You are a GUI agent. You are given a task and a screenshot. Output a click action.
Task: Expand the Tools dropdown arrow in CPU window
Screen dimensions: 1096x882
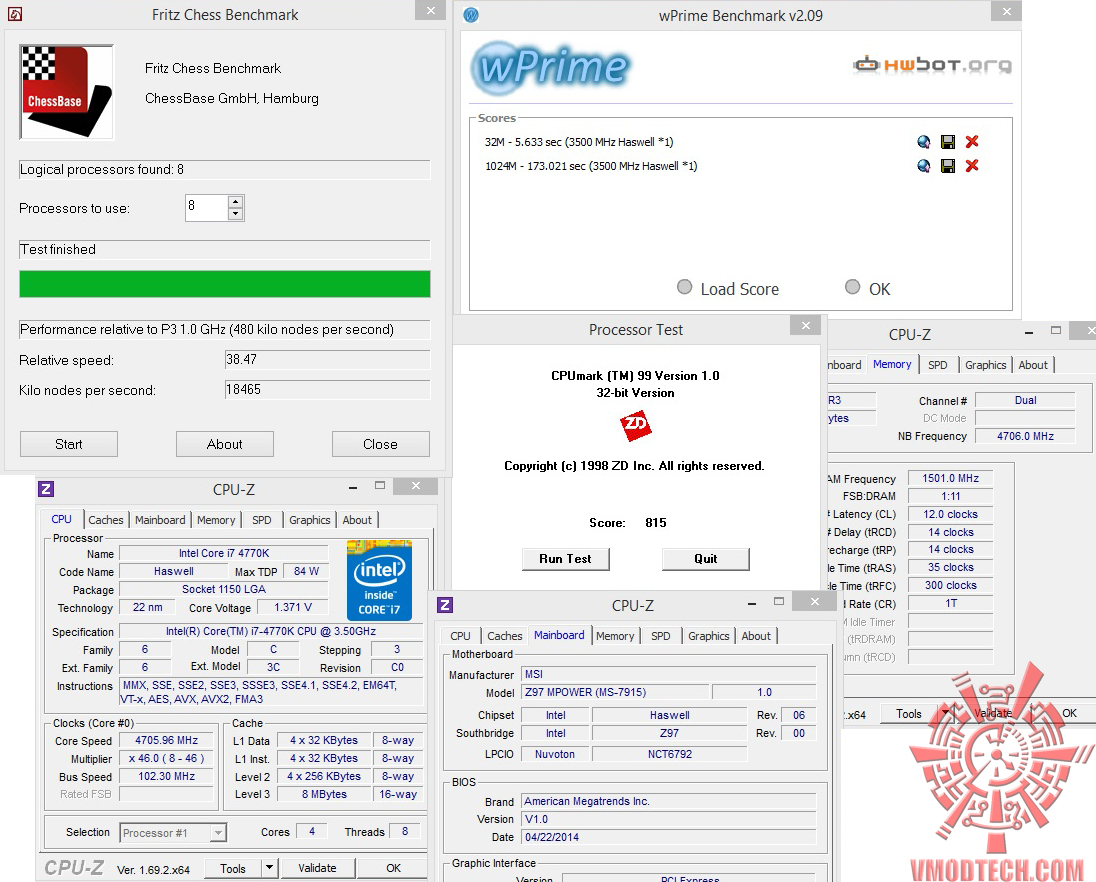(x=269, y=867)
